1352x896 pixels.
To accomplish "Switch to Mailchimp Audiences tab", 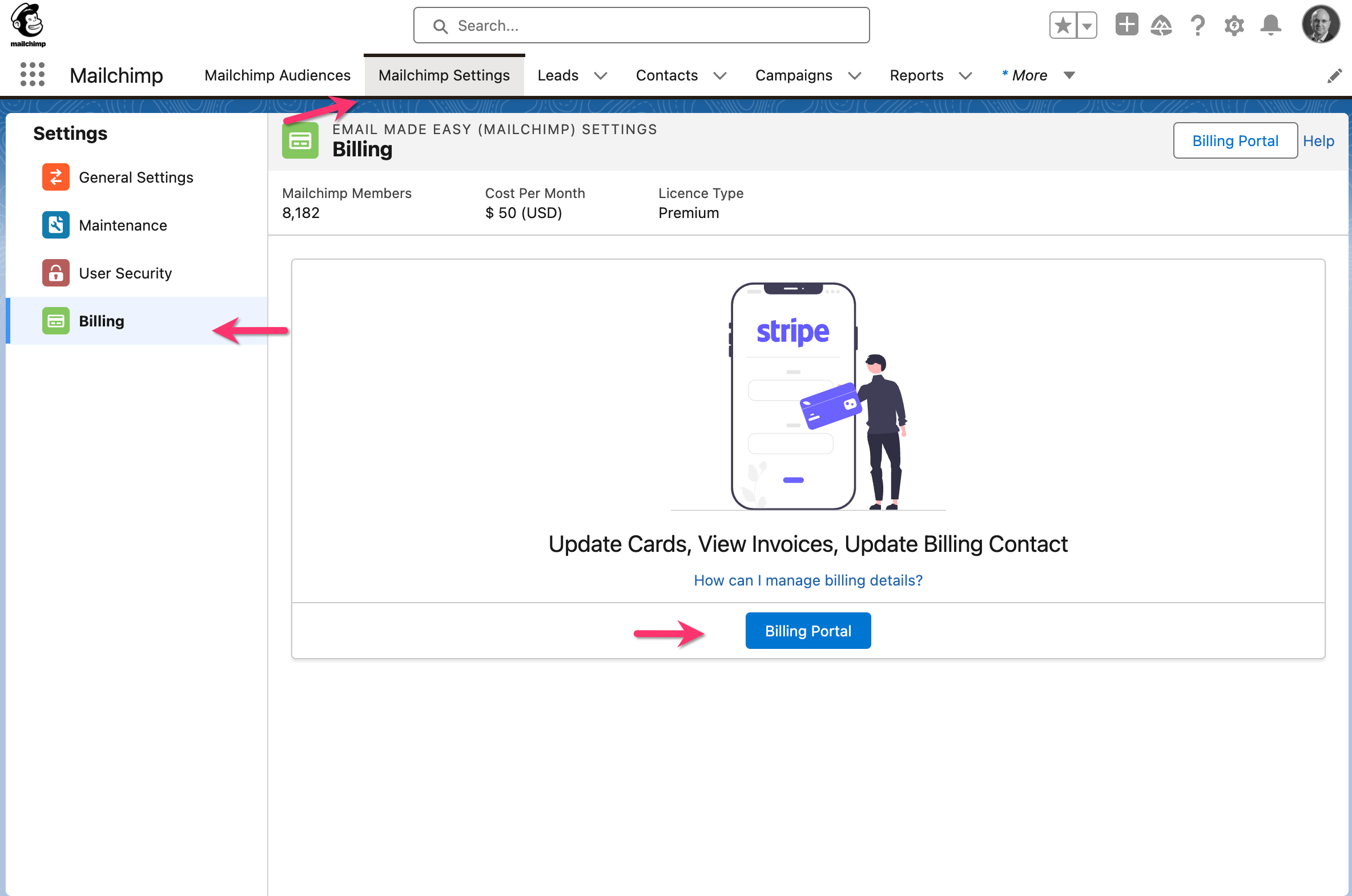I will pyautogui.click(x=277, y=75).
